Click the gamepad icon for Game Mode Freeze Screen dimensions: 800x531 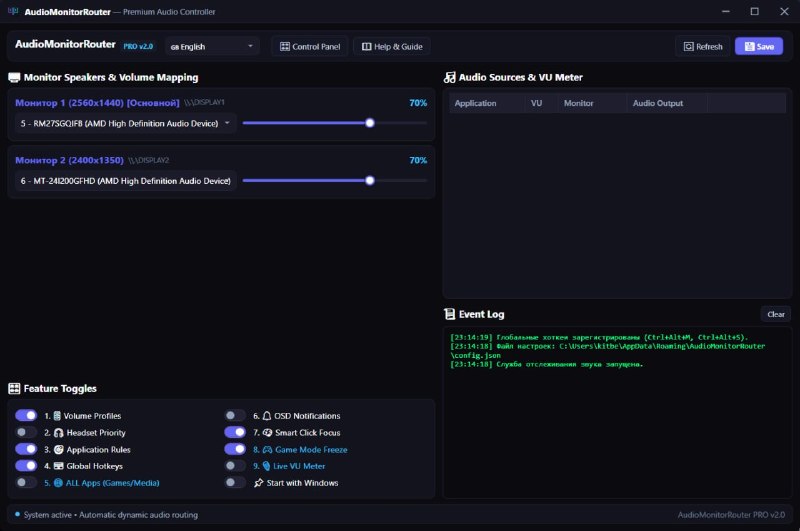click(267, 450)
